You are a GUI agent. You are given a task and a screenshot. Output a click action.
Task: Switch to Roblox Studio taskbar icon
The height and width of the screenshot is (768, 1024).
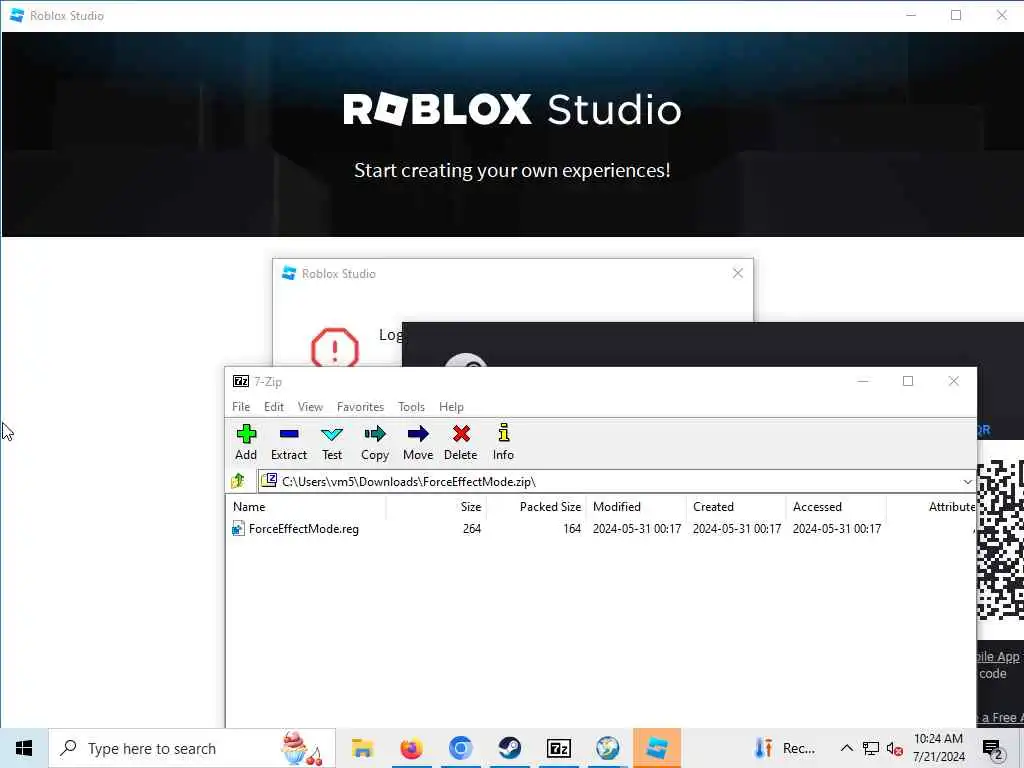click(x=657, y=748)
